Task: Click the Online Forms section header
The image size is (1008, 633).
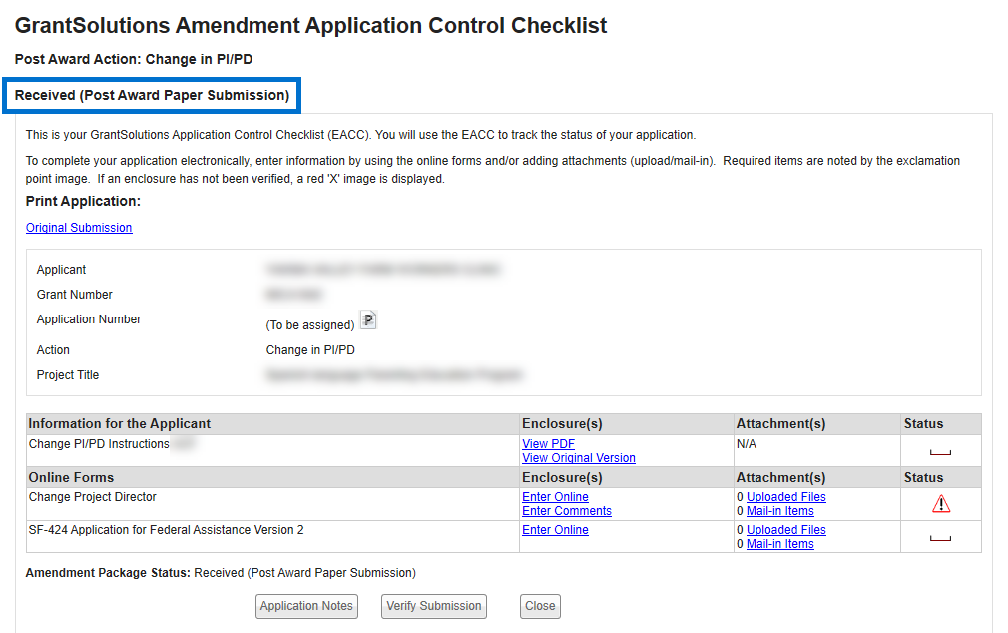Action: pos(71,478)
